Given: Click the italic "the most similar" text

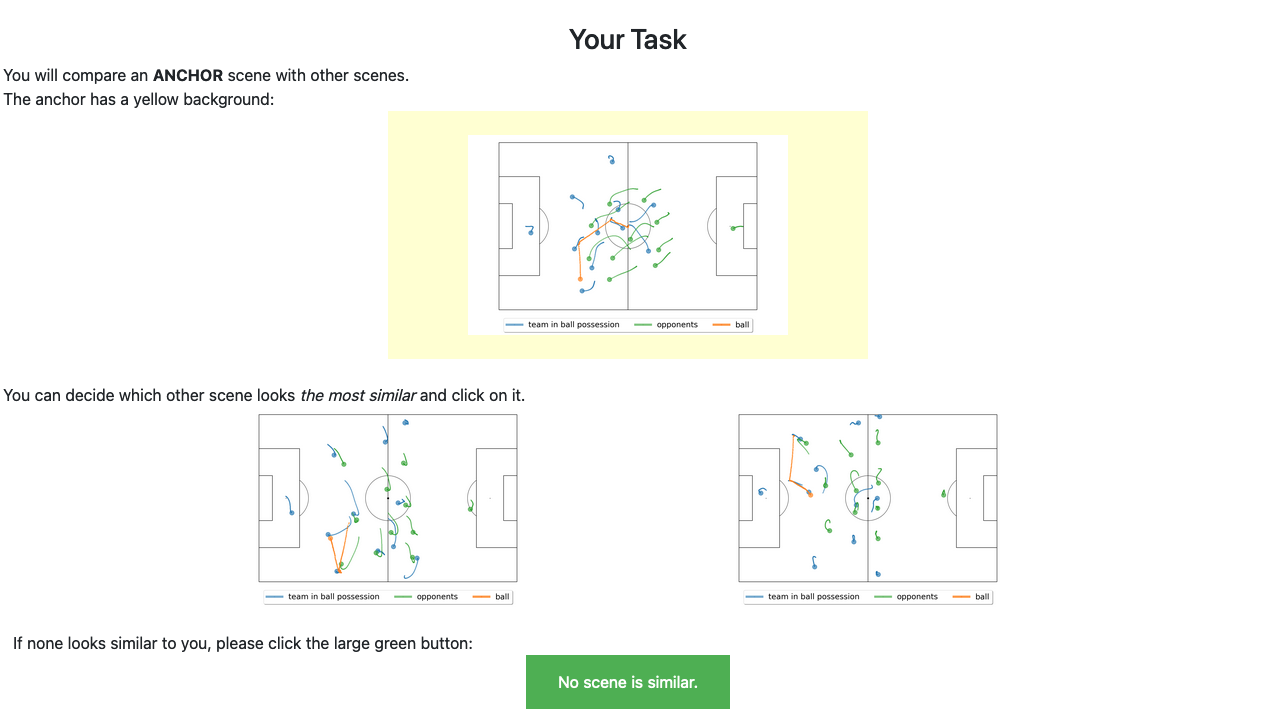Looking at the screenshot, I should pos(358,395).
